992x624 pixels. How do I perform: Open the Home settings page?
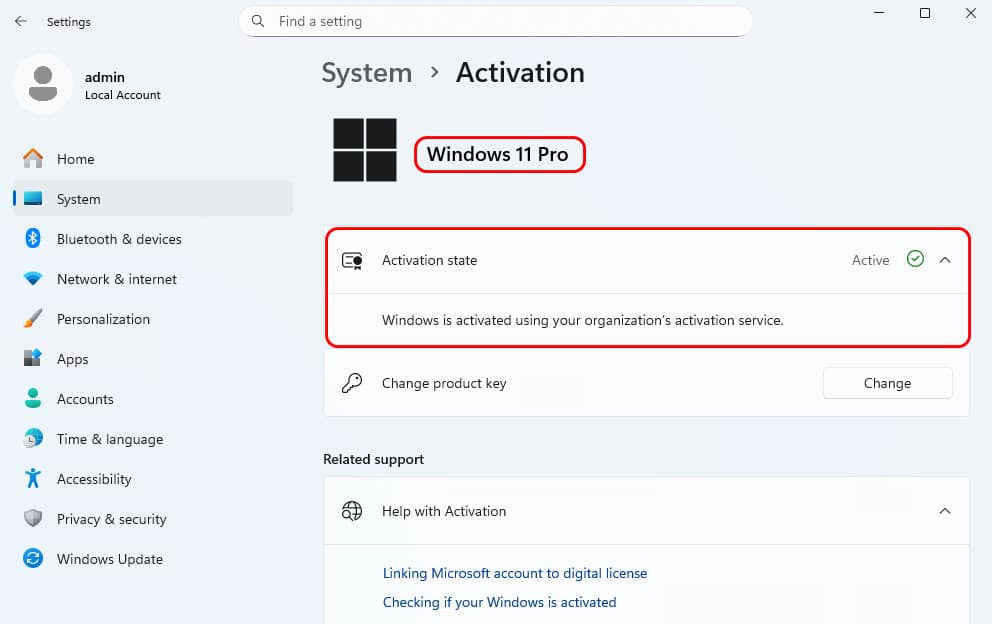tap(152, 159)
